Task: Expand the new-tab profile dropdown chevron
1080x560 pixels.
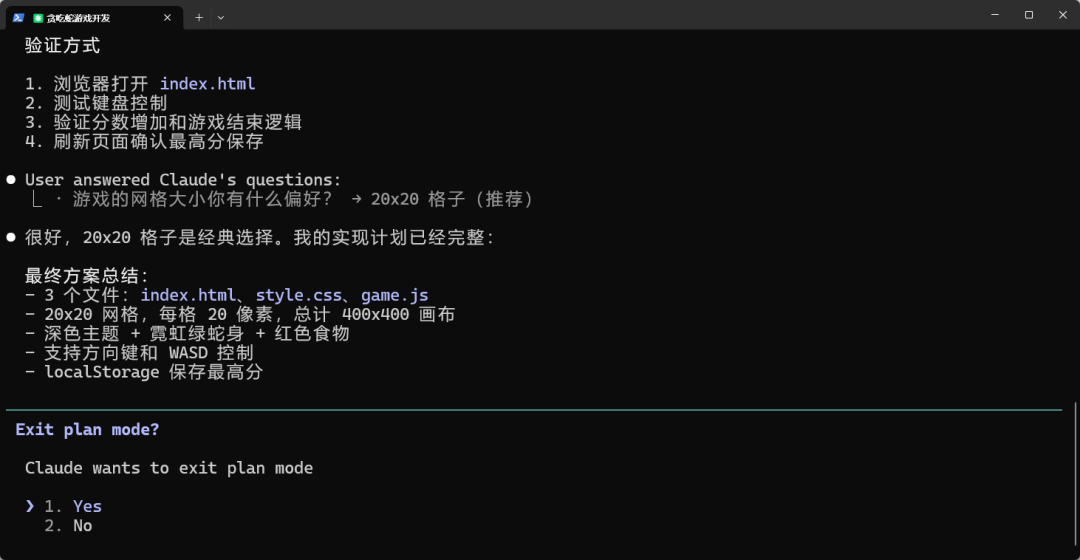Action: pos(221,17)
